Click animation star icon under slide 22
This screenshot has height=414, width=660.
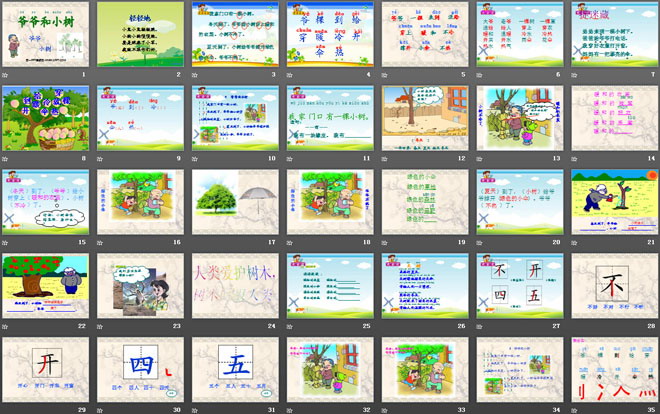(5, 326)
